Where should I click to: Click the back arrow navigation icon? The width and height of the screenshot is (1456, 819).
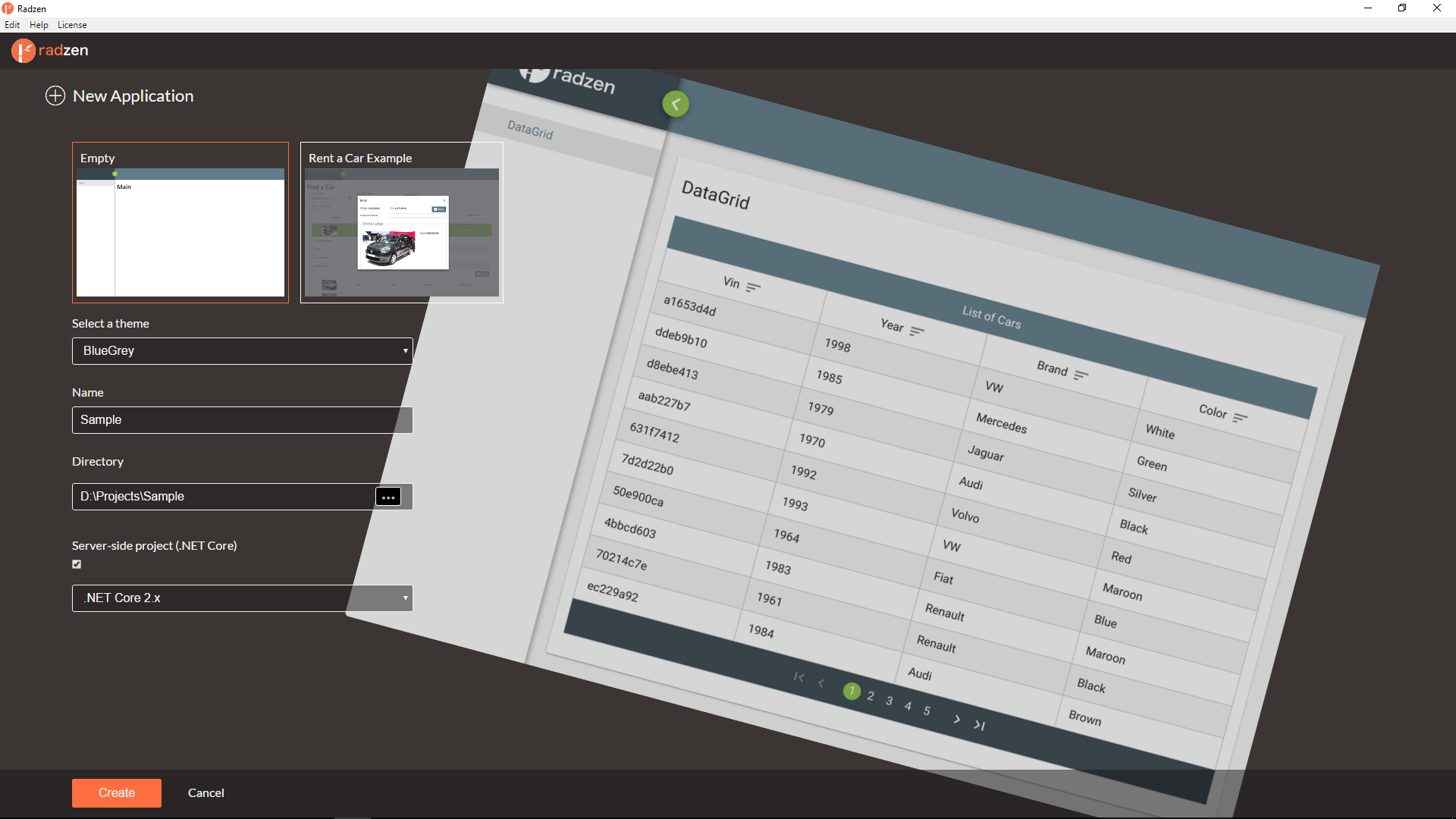pyautogui.click(x=676, y=104)
